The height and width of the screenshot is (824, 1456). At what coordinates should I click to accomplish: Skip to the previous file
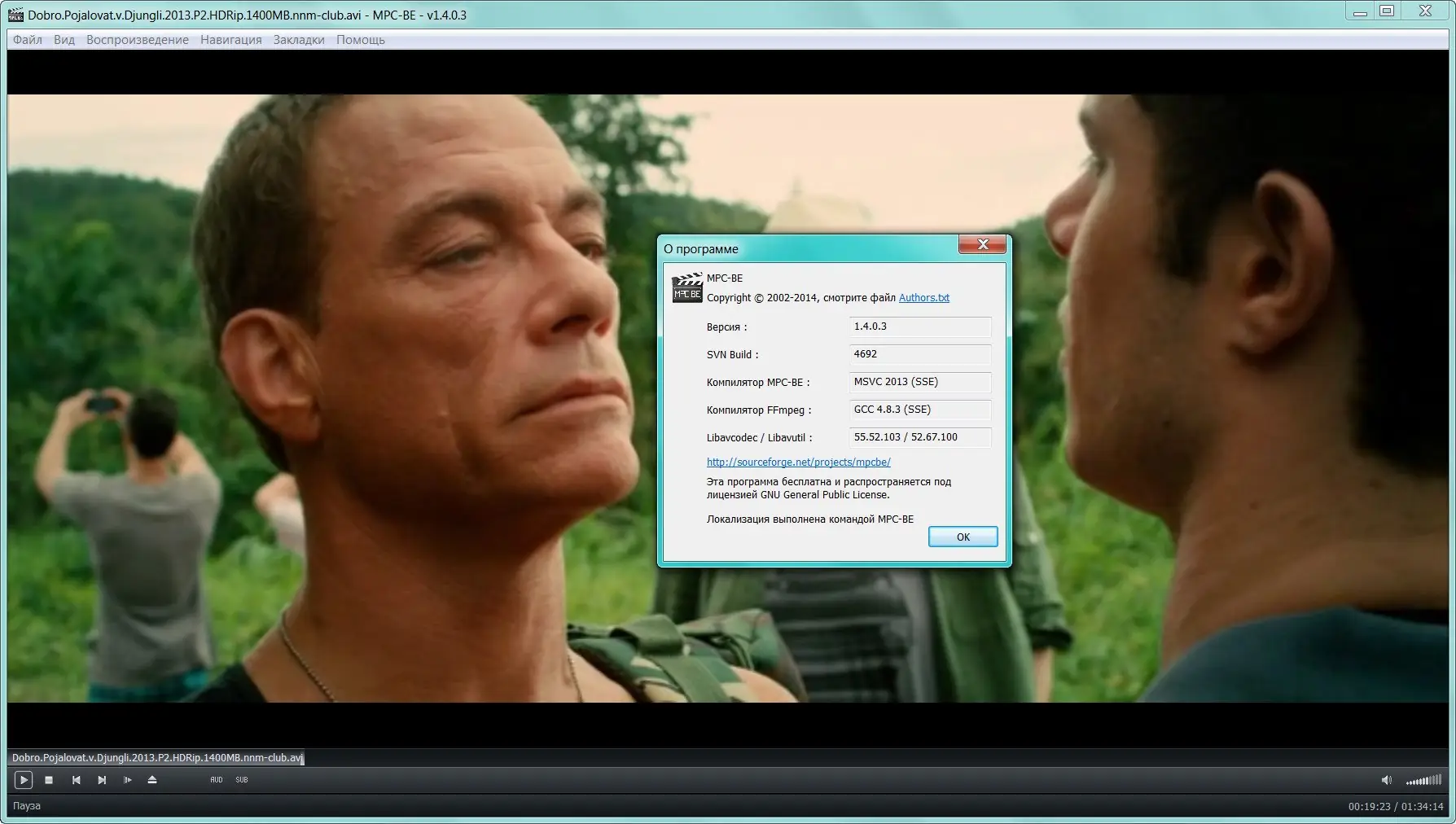point(76,780)
